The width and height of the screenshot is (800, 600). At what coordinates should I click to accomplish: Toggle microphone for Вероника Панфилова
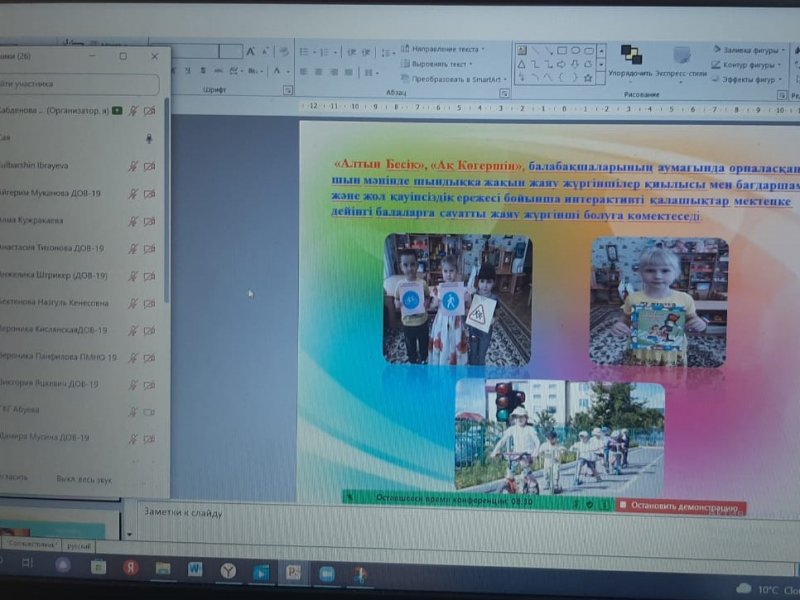click(x=132, y=357)
